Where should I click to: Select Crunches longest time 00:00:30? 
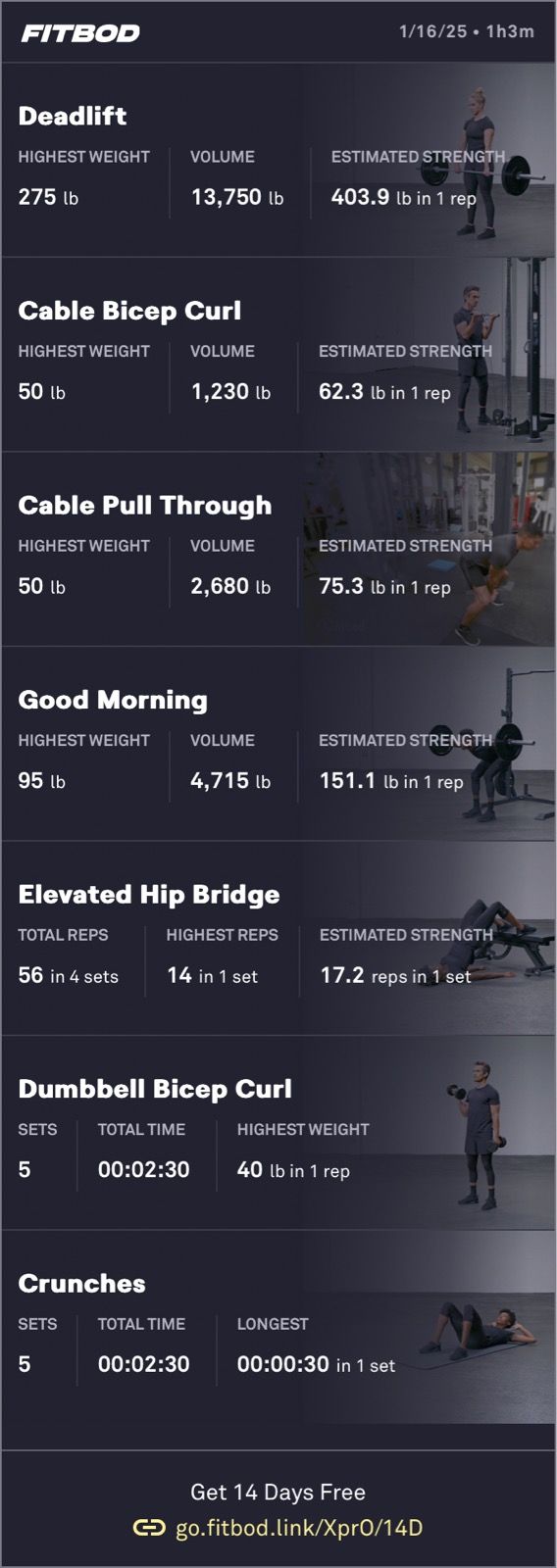(x=282, y=1364)
